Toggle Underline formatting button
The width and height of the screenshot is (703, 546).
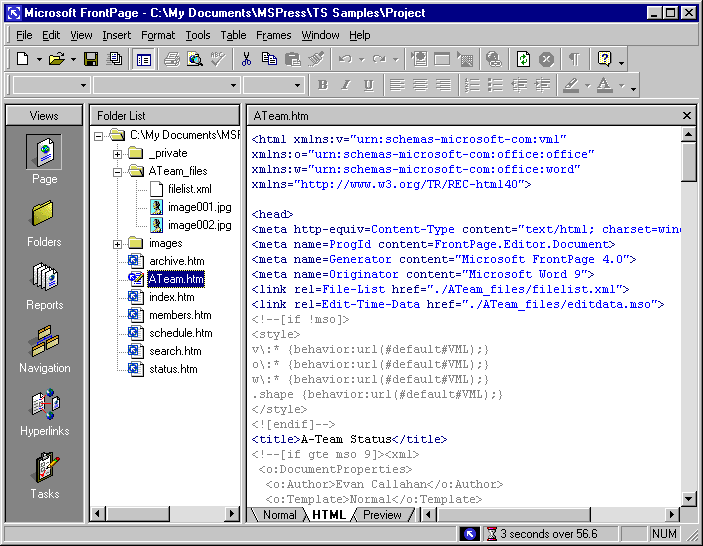369,85
